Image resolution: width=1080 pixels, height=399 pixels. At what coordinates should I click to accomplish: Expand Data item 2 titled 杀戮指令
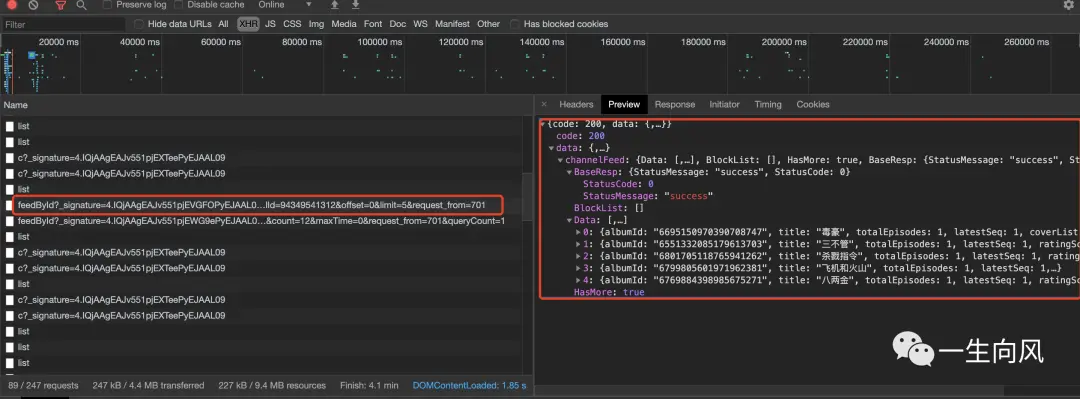pyautogui.click(x=579, y=256)
